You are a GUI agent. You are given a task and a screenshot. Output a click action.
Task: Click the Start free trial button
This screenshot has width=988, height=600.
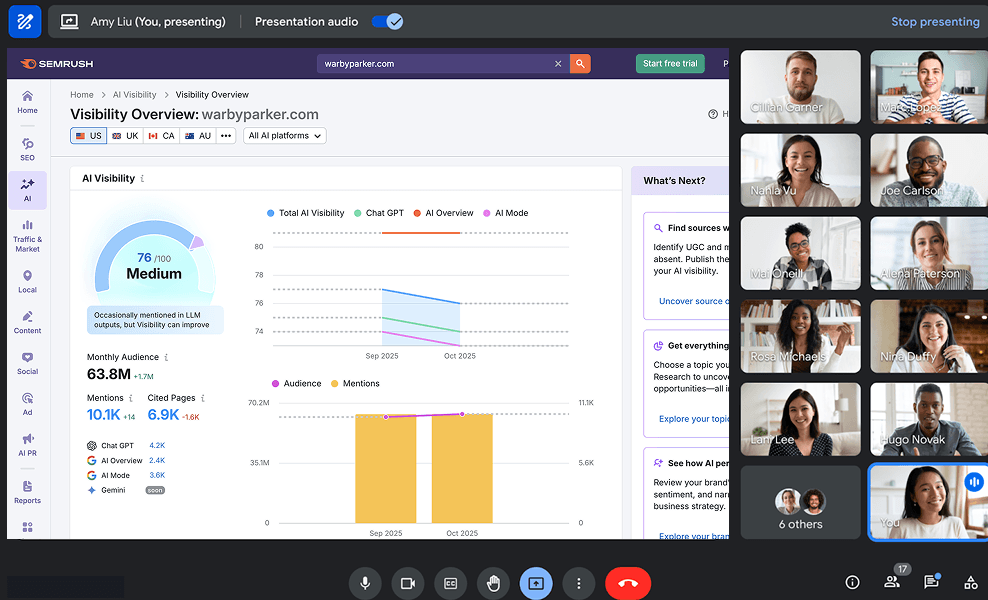(670, 64)
